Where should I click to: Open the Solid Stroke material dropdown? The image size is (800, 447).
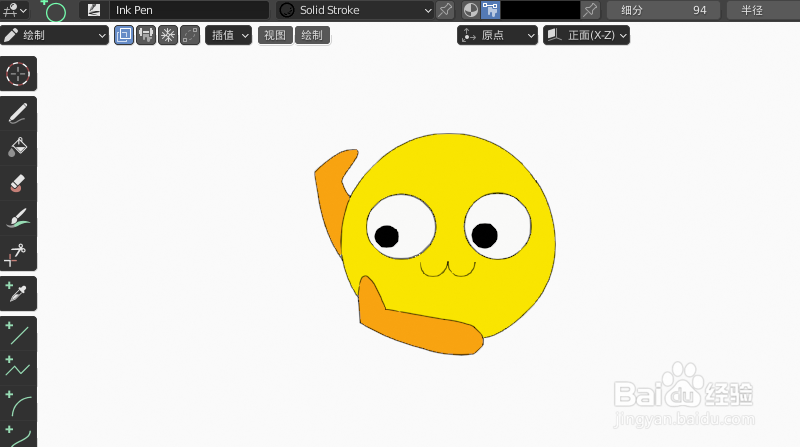(355, 10)
